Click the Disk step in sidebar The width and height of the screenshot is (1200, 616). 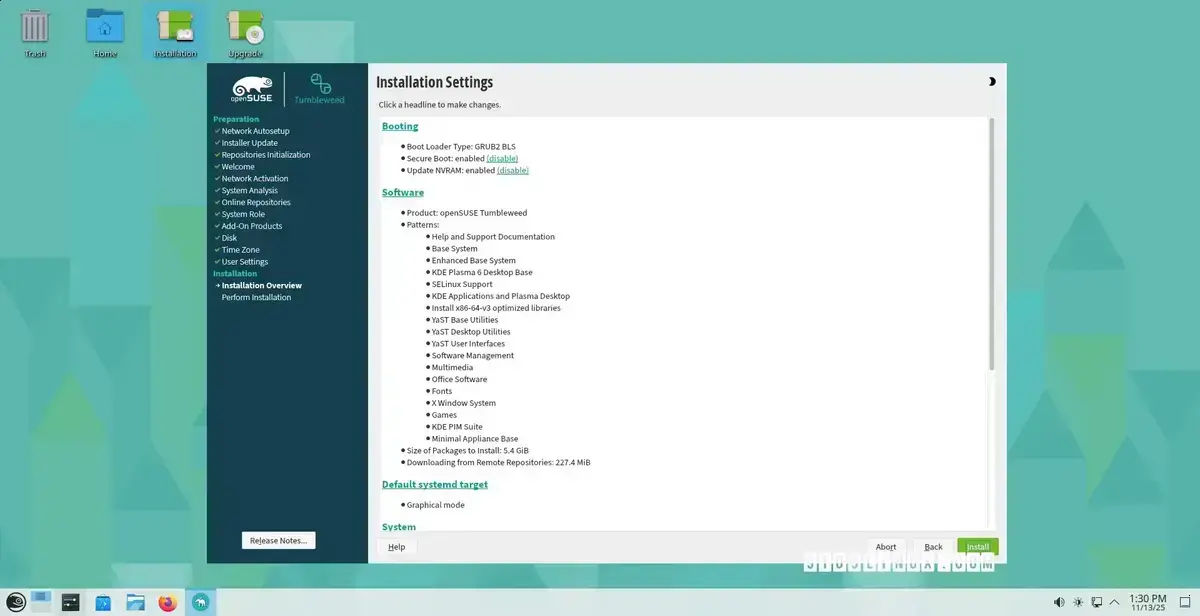[229, 238]
